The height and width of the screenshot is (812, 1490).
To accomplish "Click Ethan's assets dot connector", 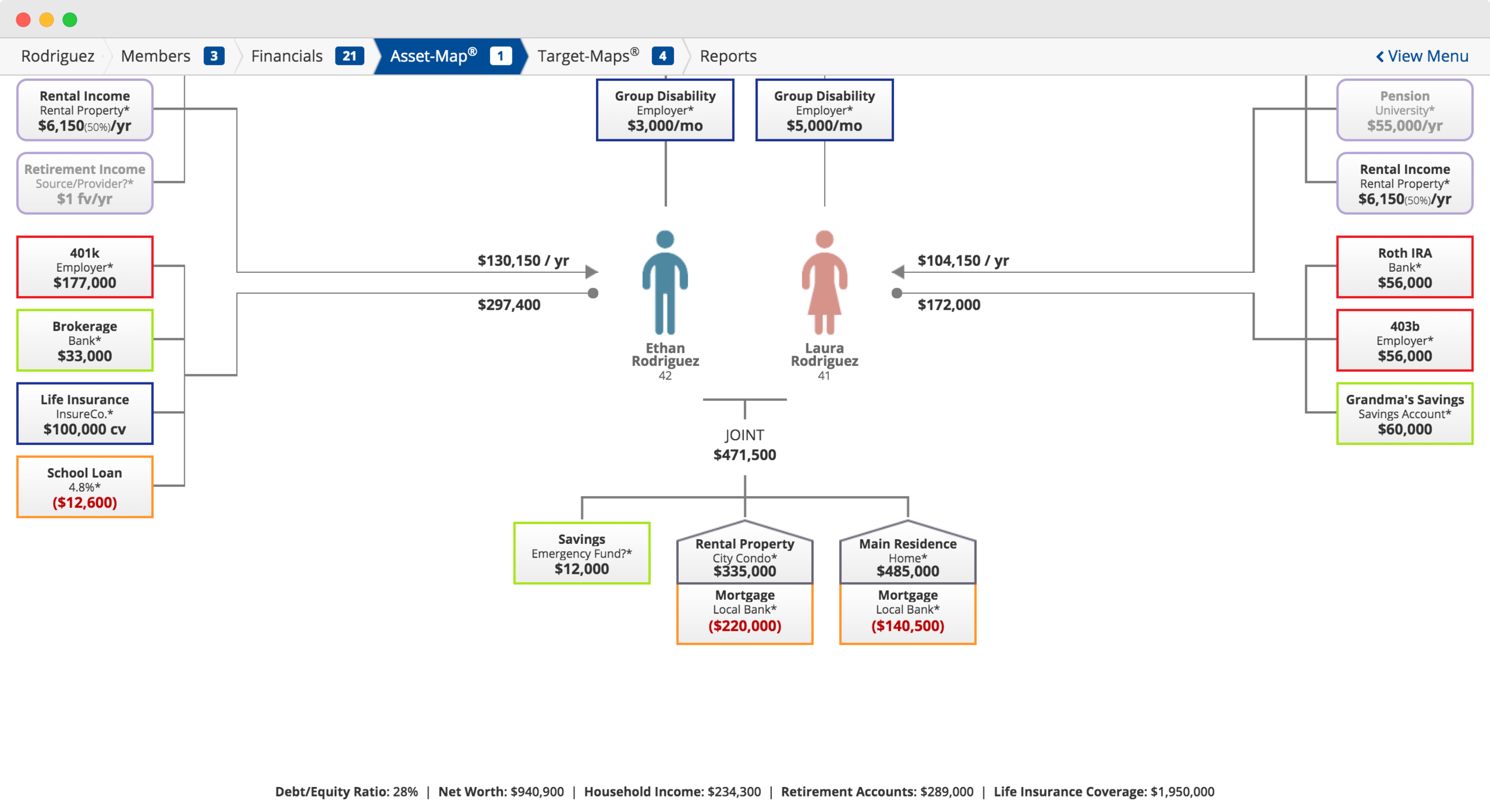I will tap(593, 293).
